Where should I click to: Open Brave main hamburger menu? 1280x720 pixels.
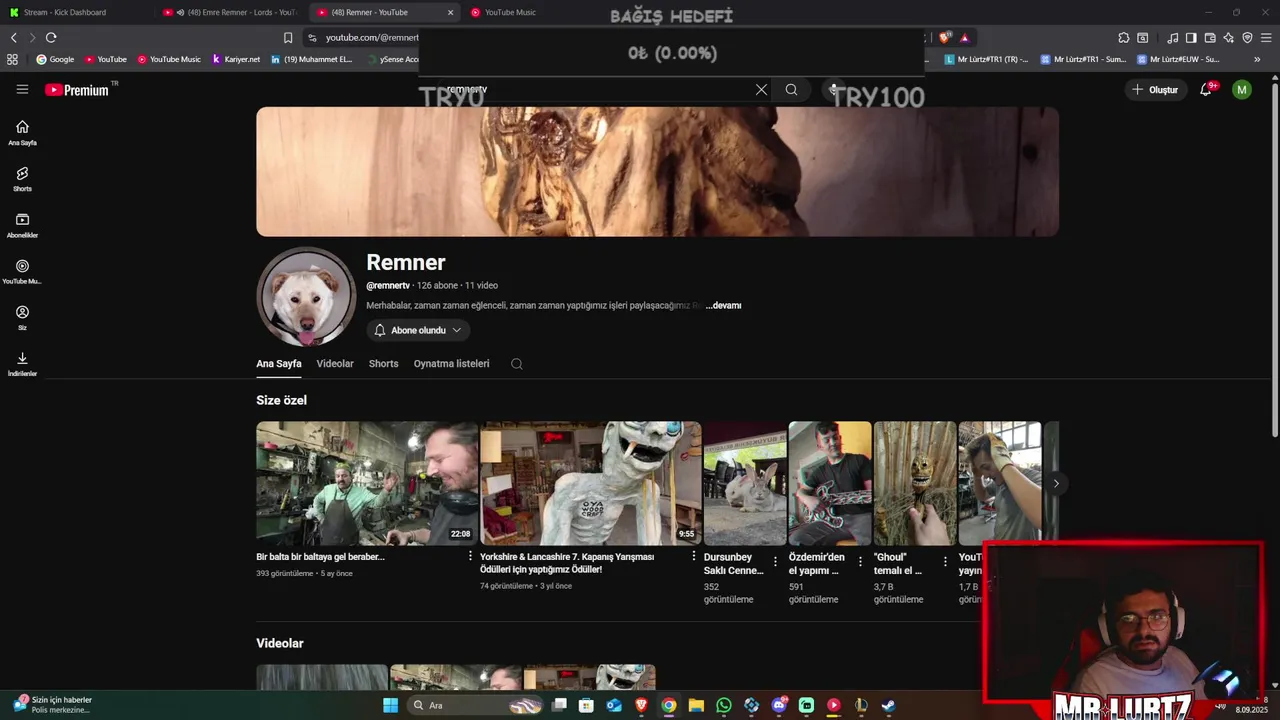(1266, 38)
